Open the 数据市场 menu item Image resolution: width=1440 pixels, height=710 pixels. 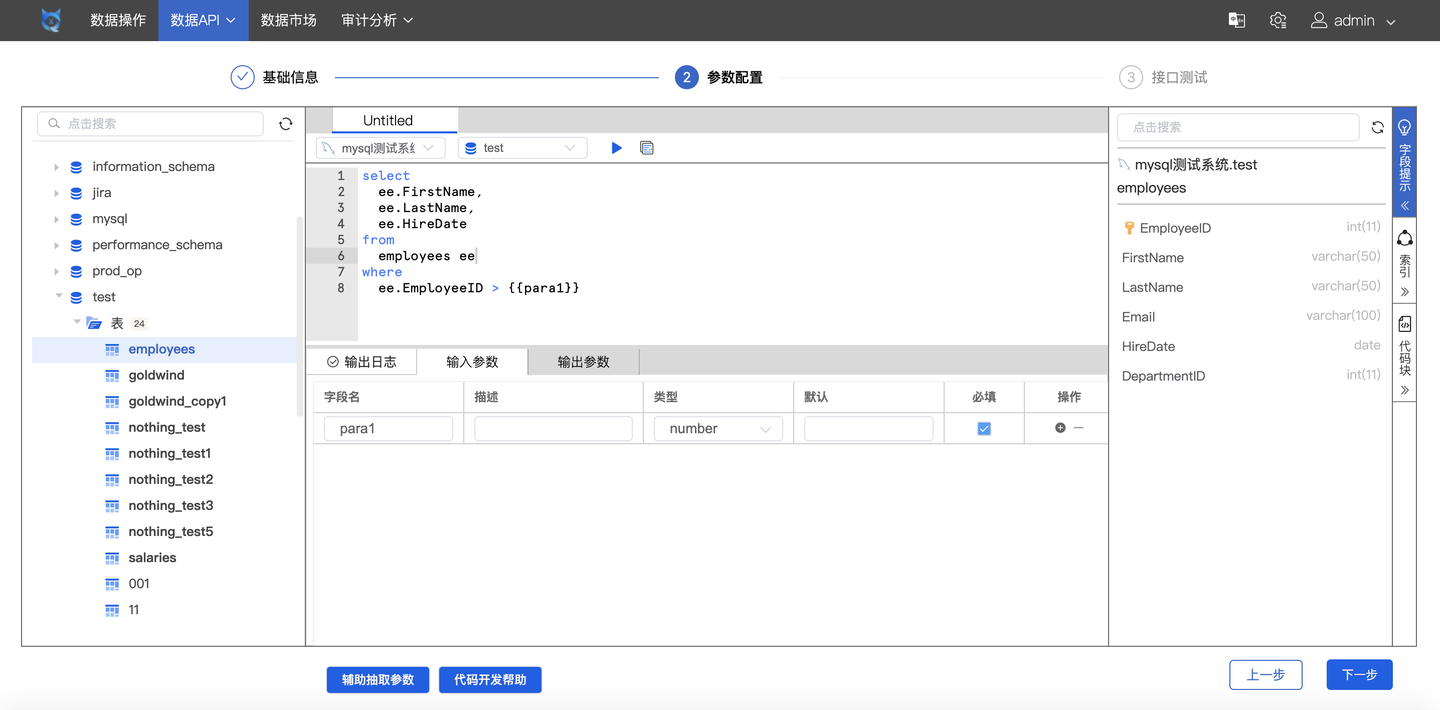point(288,20)
